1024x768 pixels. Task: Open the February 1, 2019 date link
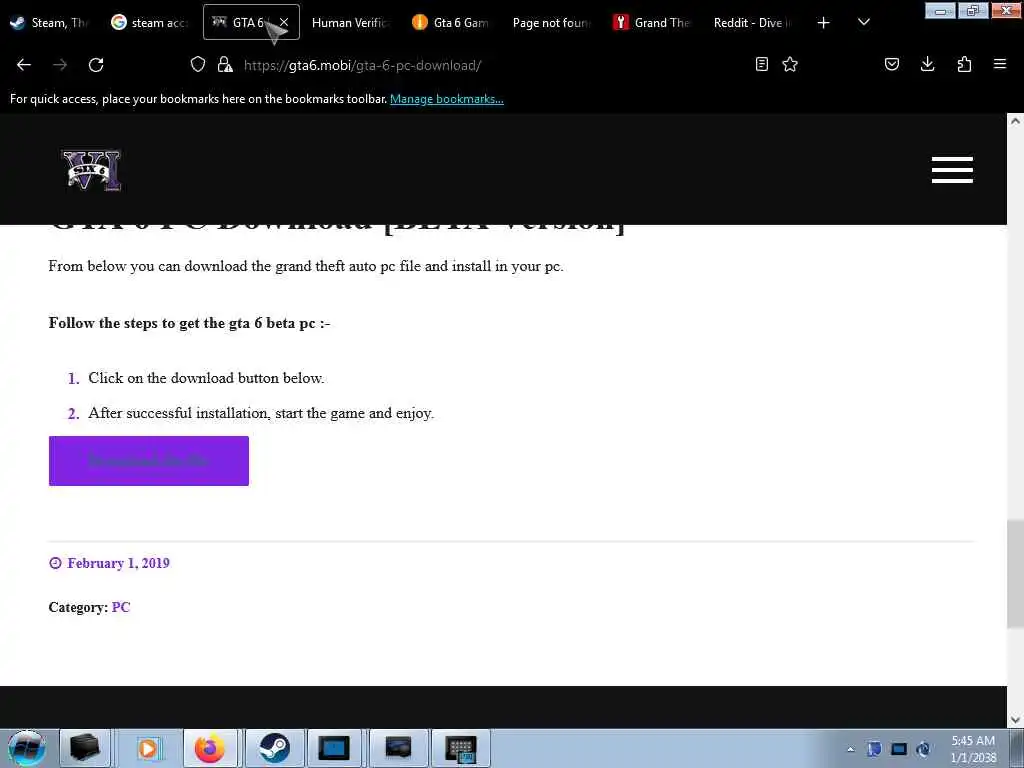(x=118, y=563)
